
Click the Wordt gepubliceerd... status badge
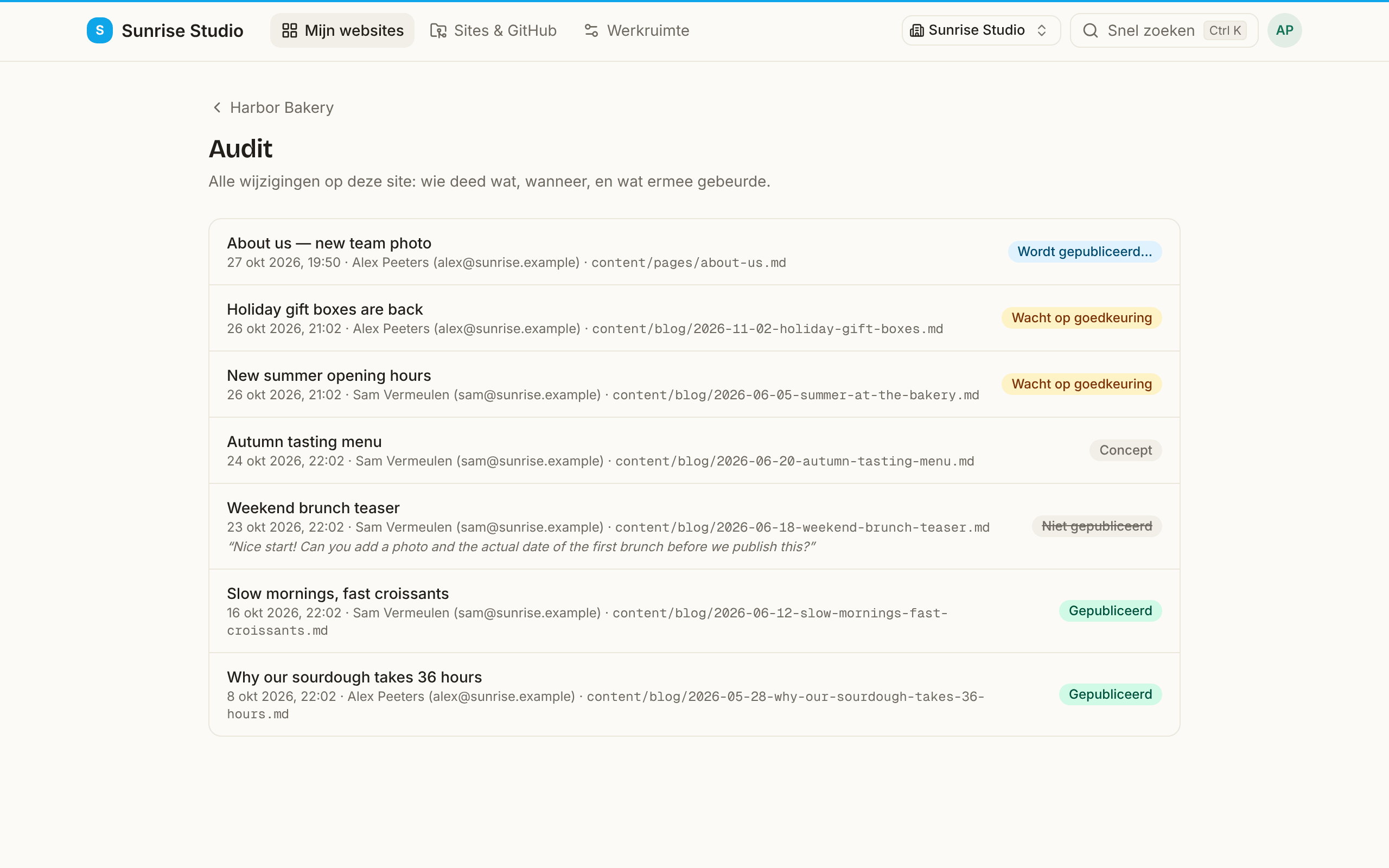coord(1084,251)
